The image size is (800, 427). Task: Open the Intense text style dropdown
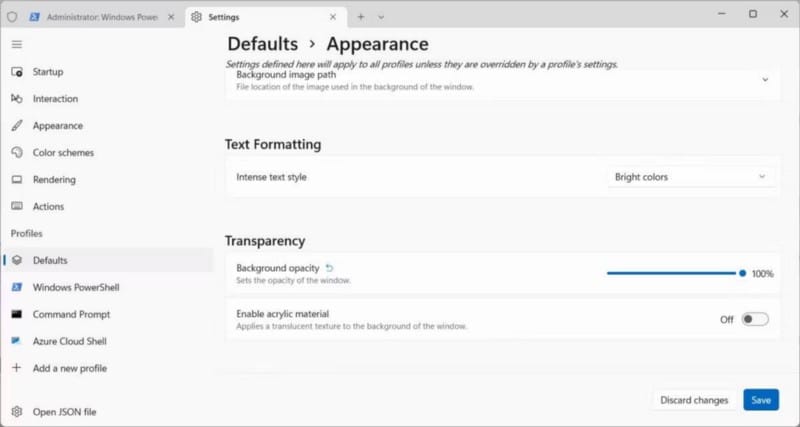[x=690, y=177]
